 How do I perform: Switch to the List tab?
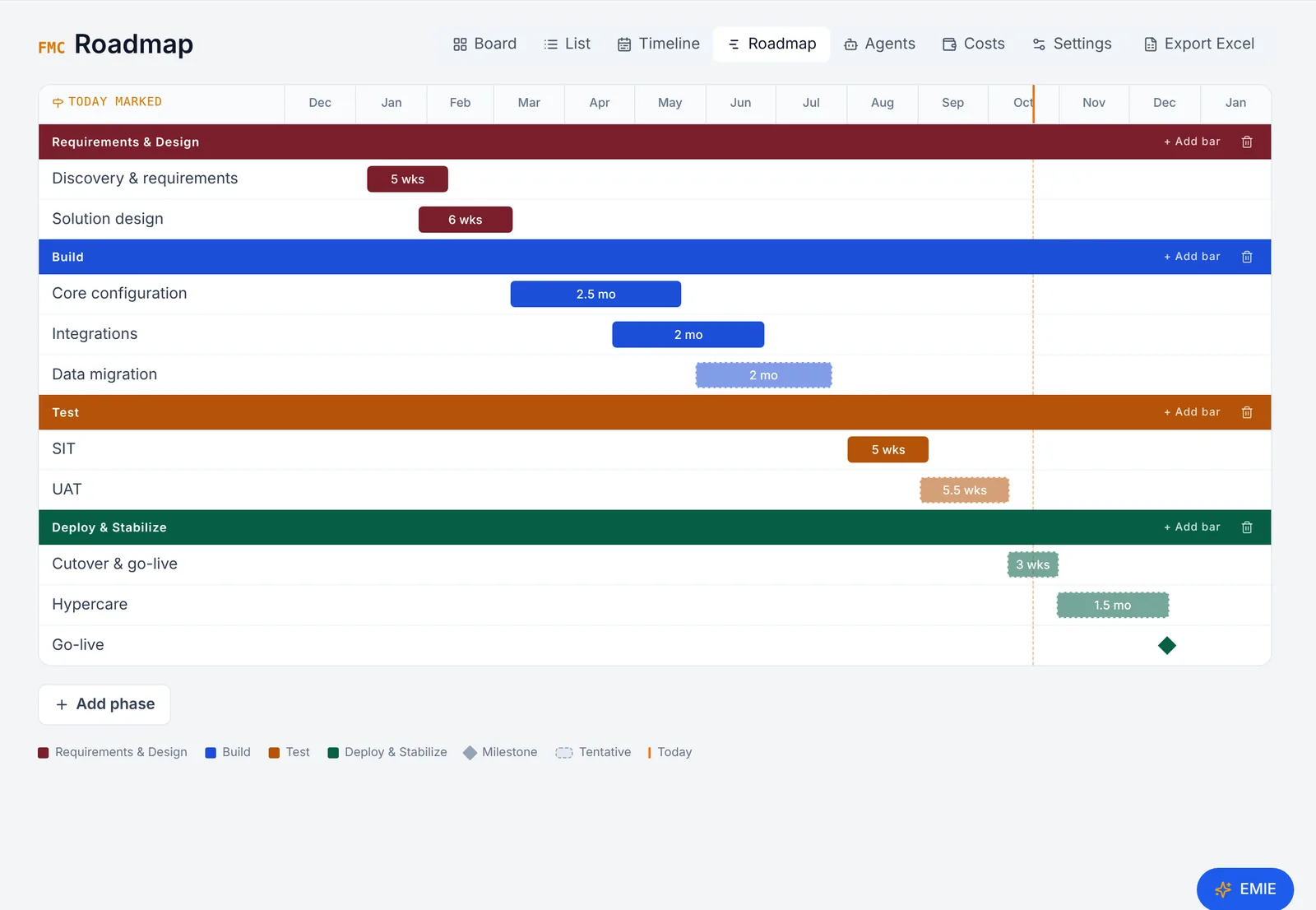tap(567, 44)
